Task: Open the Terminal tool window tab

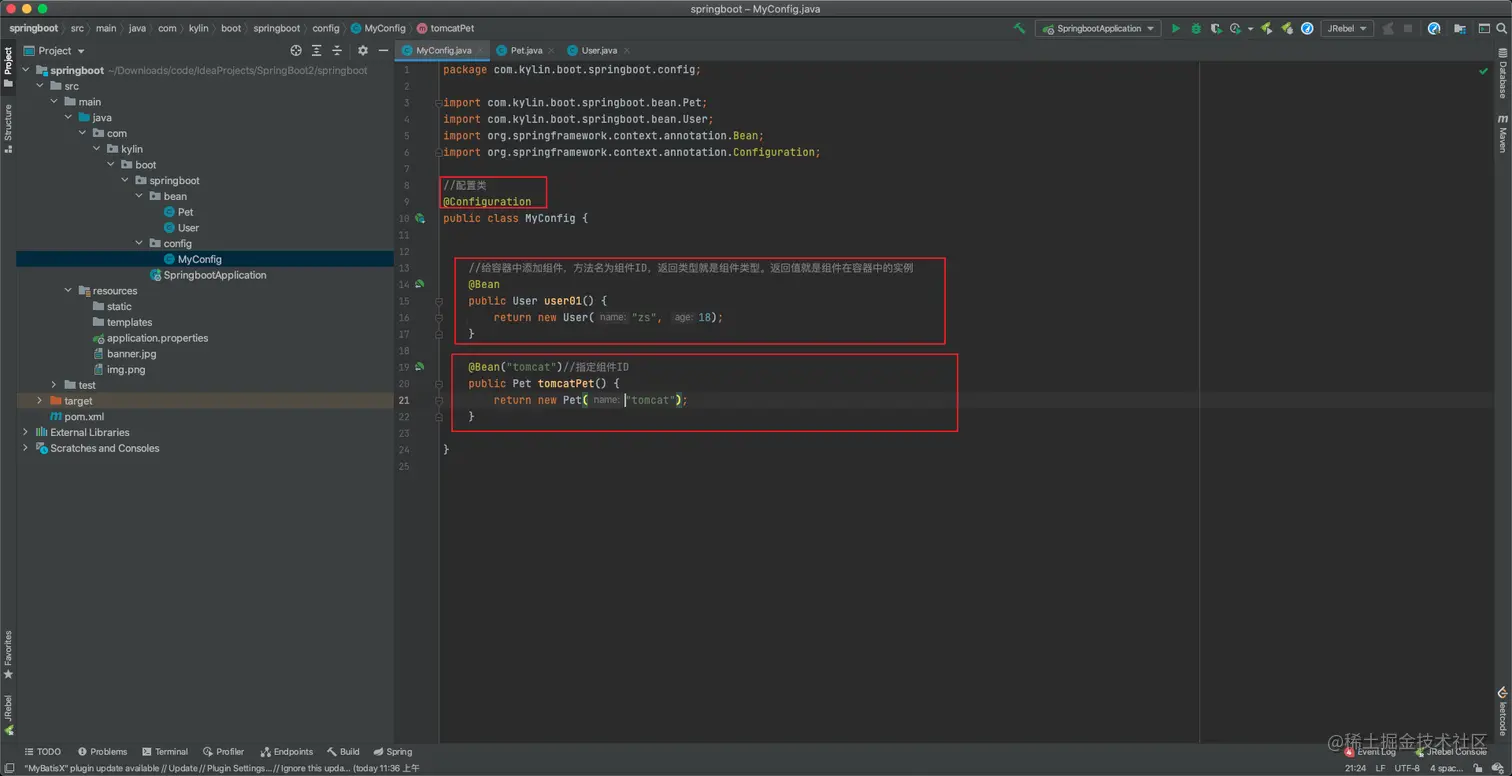Action: click(x=165, y=752)
